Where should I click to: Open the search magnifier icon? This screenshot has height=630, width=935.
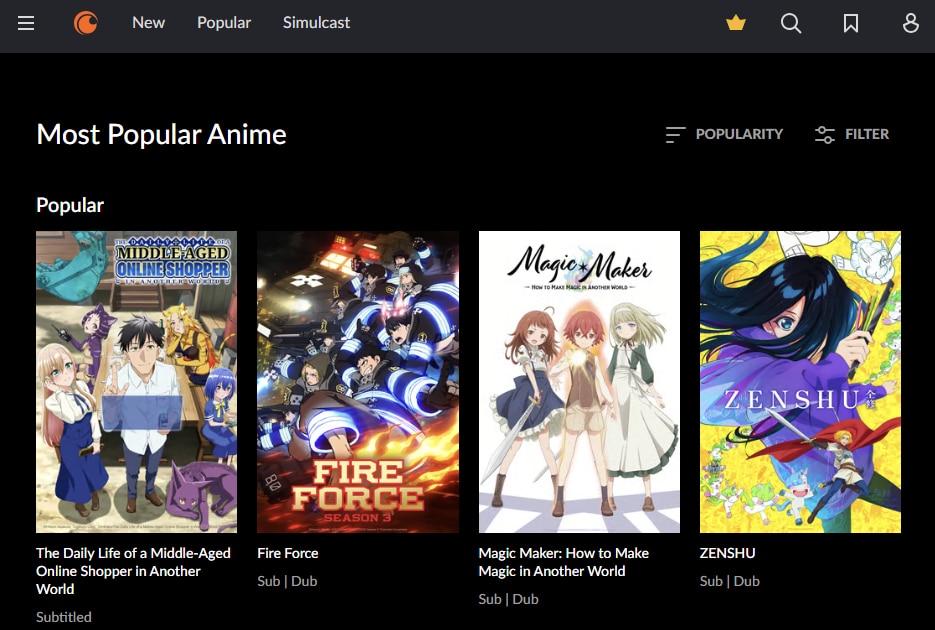coord(791,23)
